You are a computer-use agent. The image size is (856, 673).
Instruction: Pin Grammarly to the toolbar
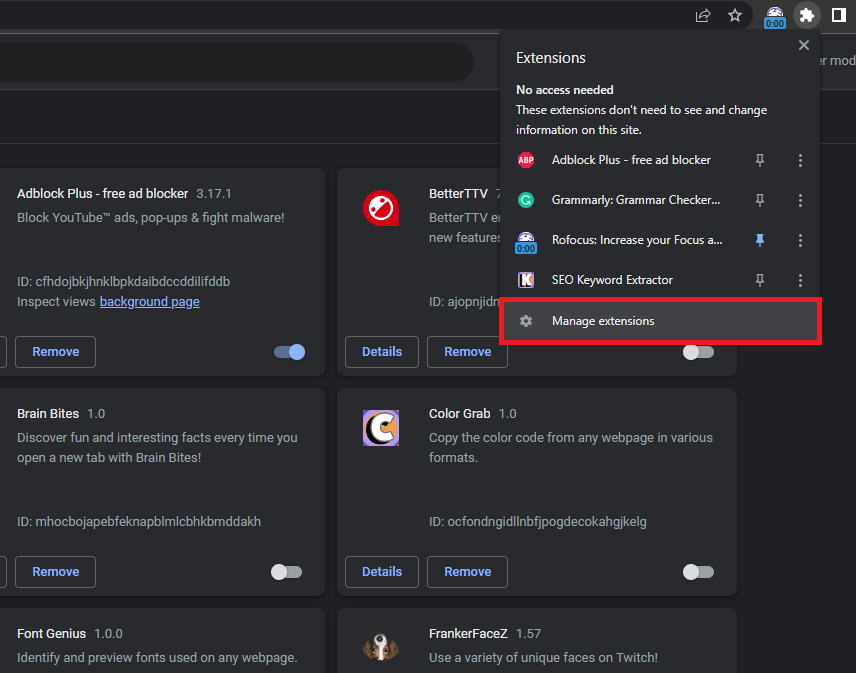(759, 200)
